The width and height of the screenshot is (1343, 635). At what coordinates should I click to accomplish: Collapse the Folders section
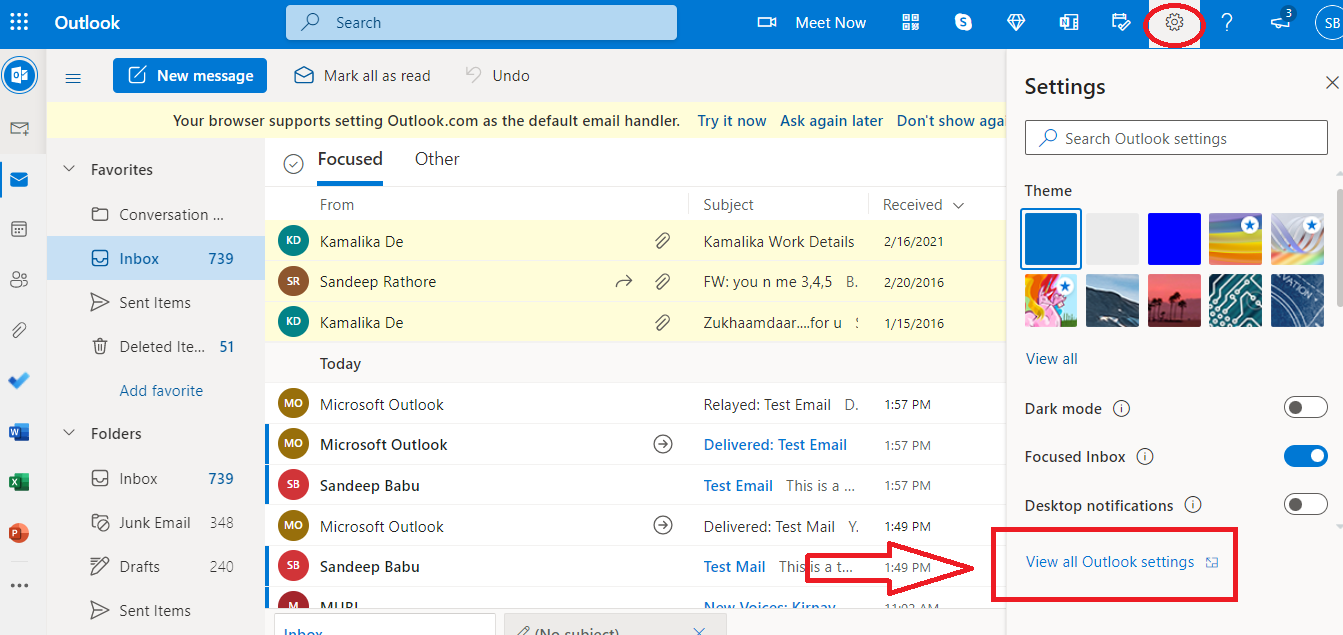point(70,433)
